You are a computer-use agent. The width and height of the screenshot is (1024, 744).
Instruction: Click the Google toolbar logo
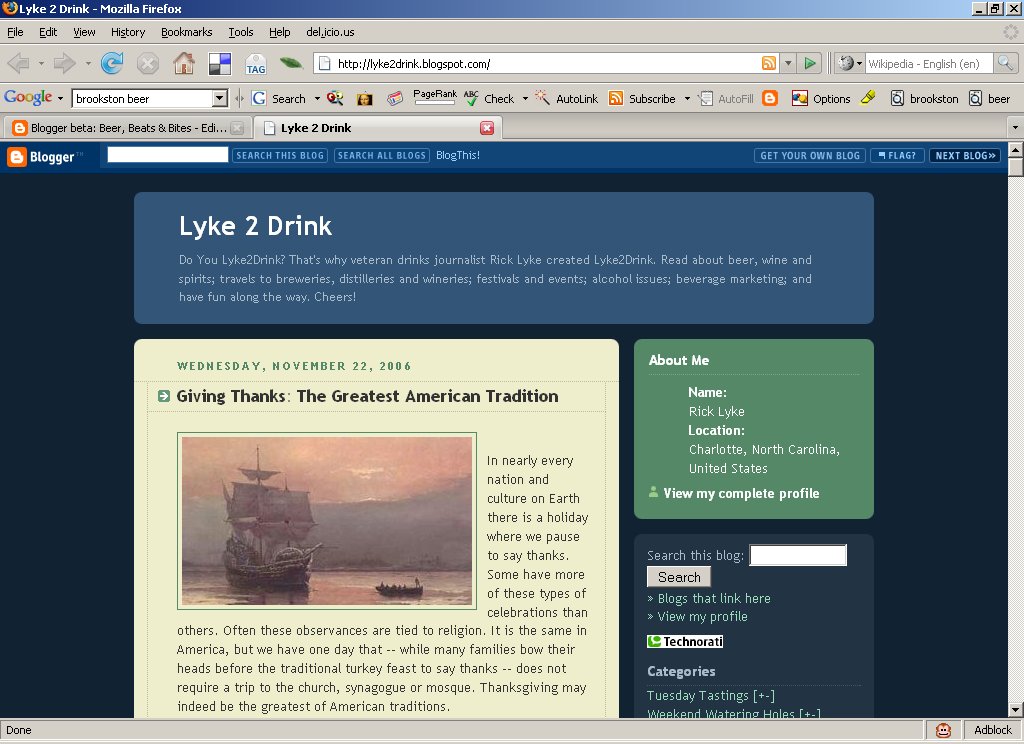[x=28, y=98]
